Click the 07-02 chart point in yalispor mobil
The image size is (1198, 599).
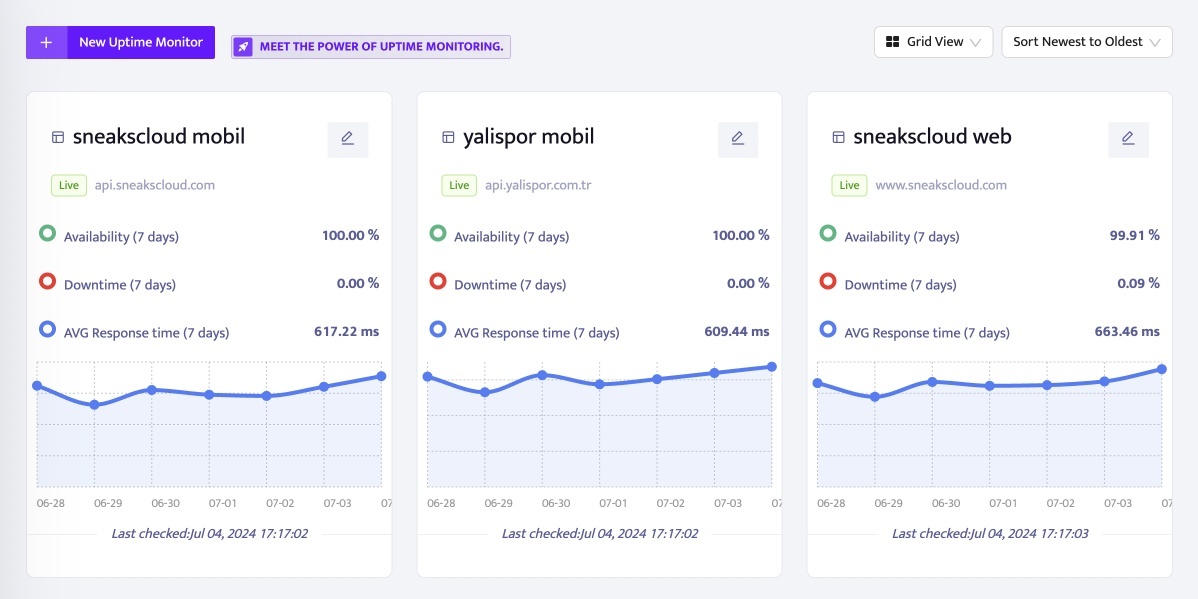(x=656, y=379)
